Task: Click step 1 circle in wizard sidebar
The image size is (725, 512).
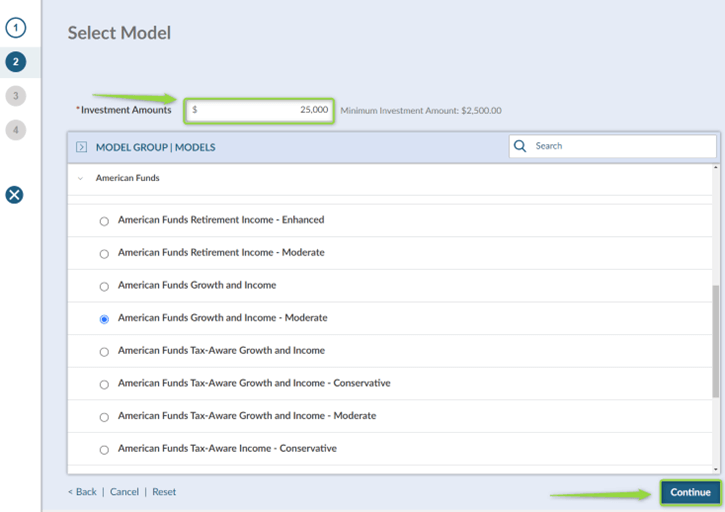Action: [x=15, y=28]
